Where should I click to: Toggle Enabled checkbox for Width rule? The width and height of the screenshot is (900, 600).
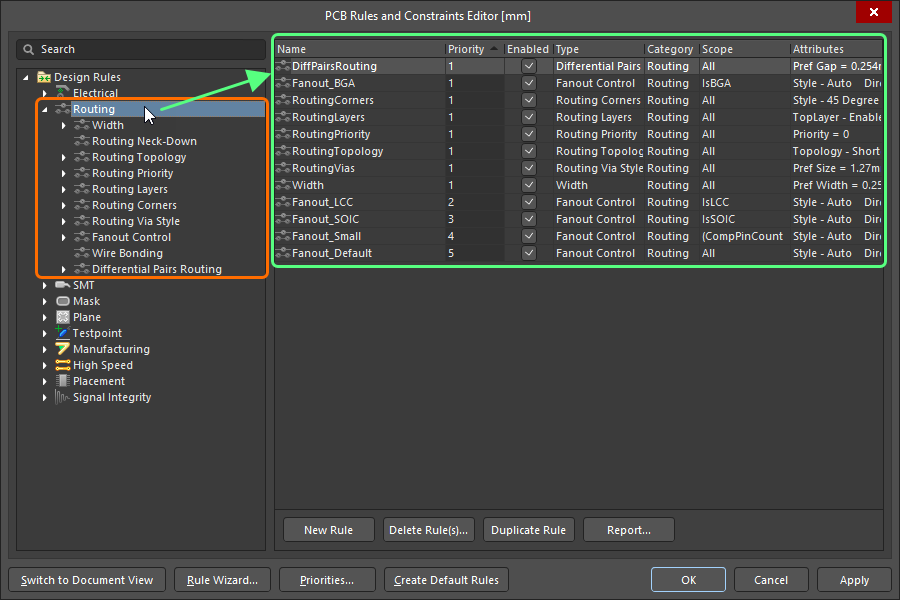coord(529,185)
